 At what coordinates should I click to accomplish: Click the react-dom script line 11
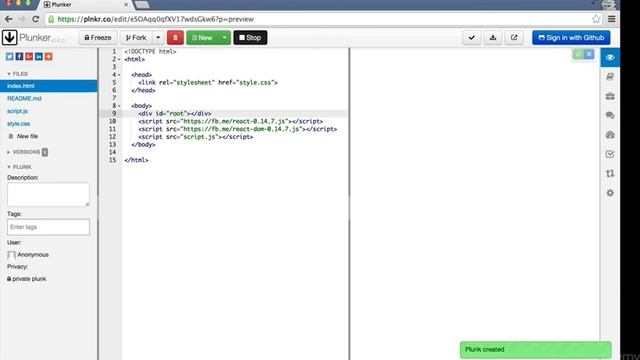click(x=238, y=129)
